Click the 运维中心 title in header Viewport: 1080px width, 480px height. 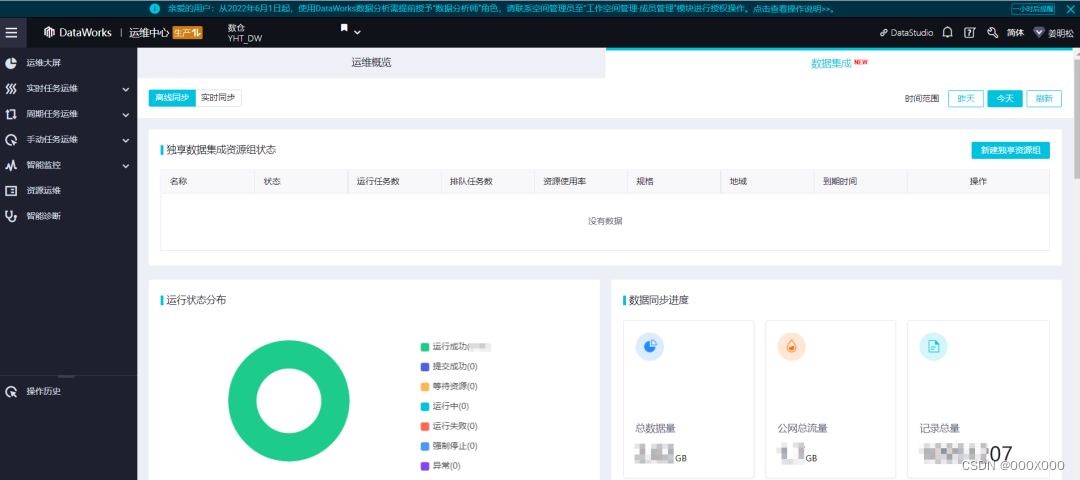[x=149, y=32]
